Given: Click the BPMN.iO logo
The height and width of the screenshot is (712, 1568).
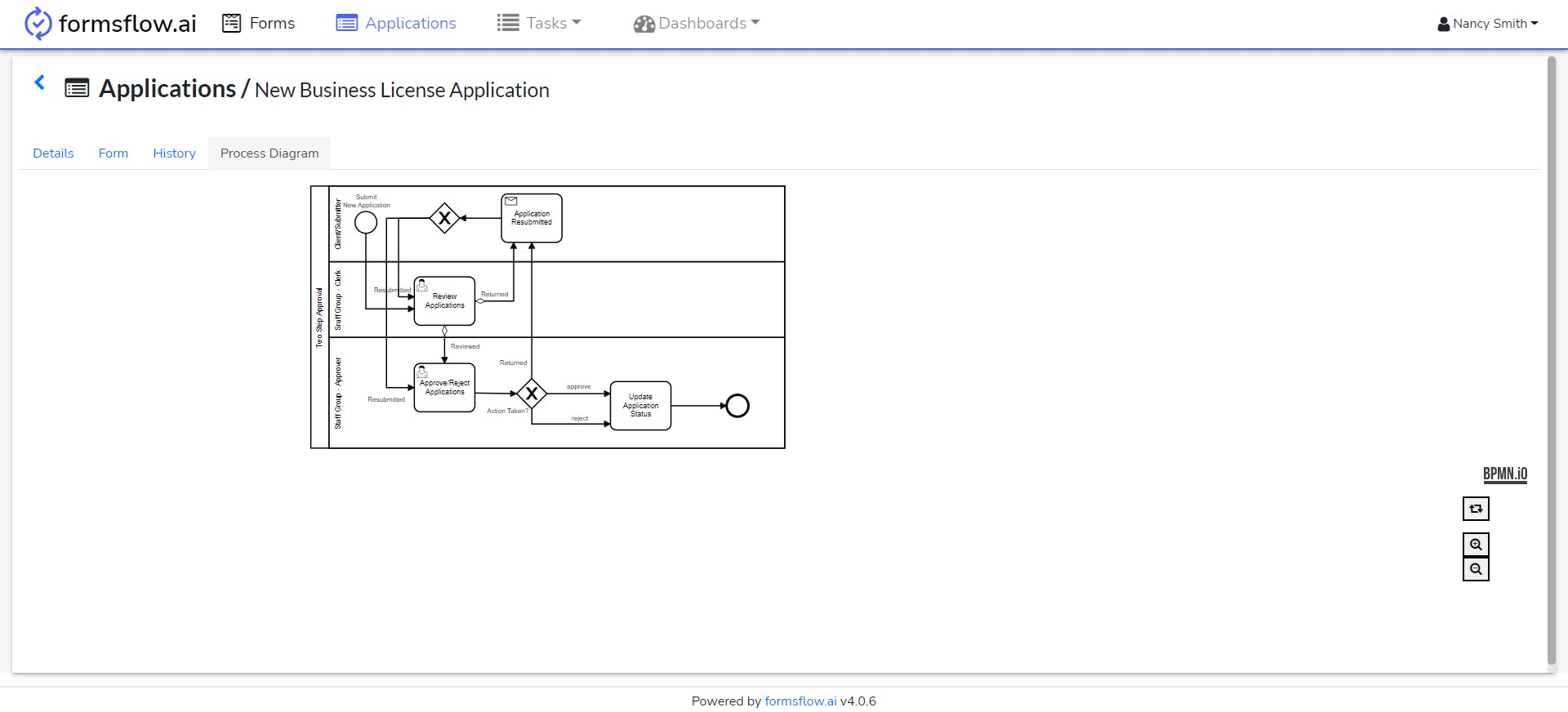Looking at the screenshot, I should click(1505, 474).
